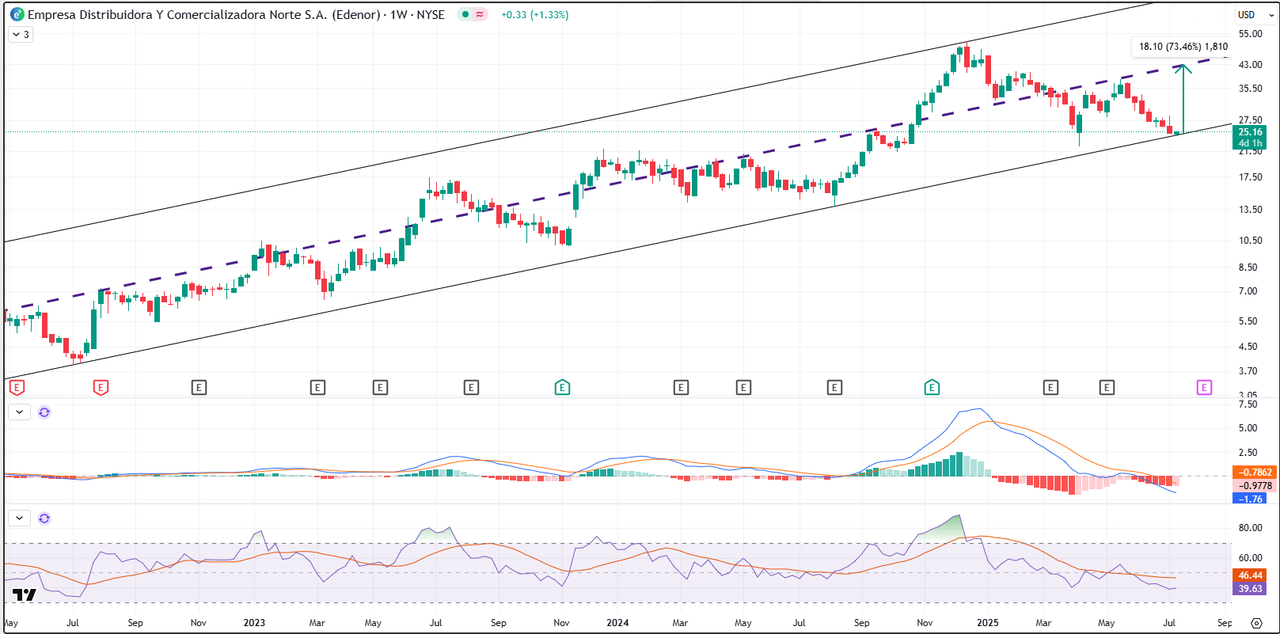The height and width of the screenshot is (634, 1280).
Task: Open the RSI pane purple indicator icon
Action: [x=44, y=519]
